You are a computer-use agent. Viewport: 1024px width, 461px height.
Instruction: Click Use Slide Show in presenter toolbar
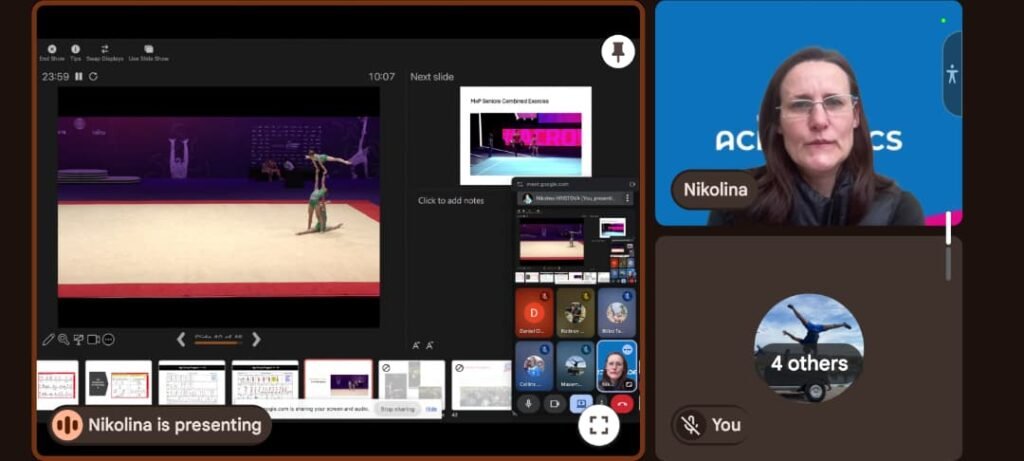tap(148, 50)
